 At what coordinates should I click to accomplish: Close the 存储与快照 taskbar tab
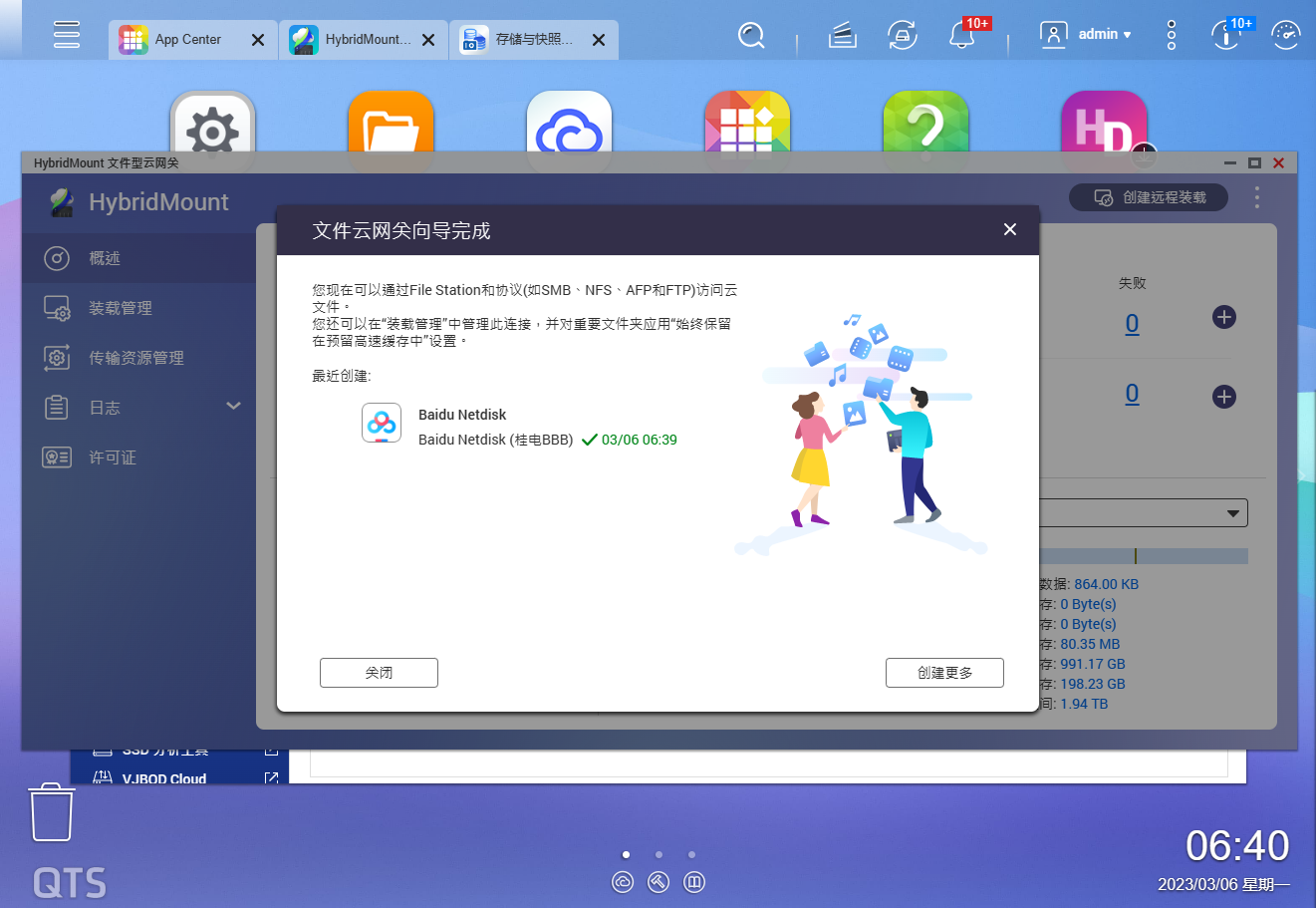(x=599, y=40)
